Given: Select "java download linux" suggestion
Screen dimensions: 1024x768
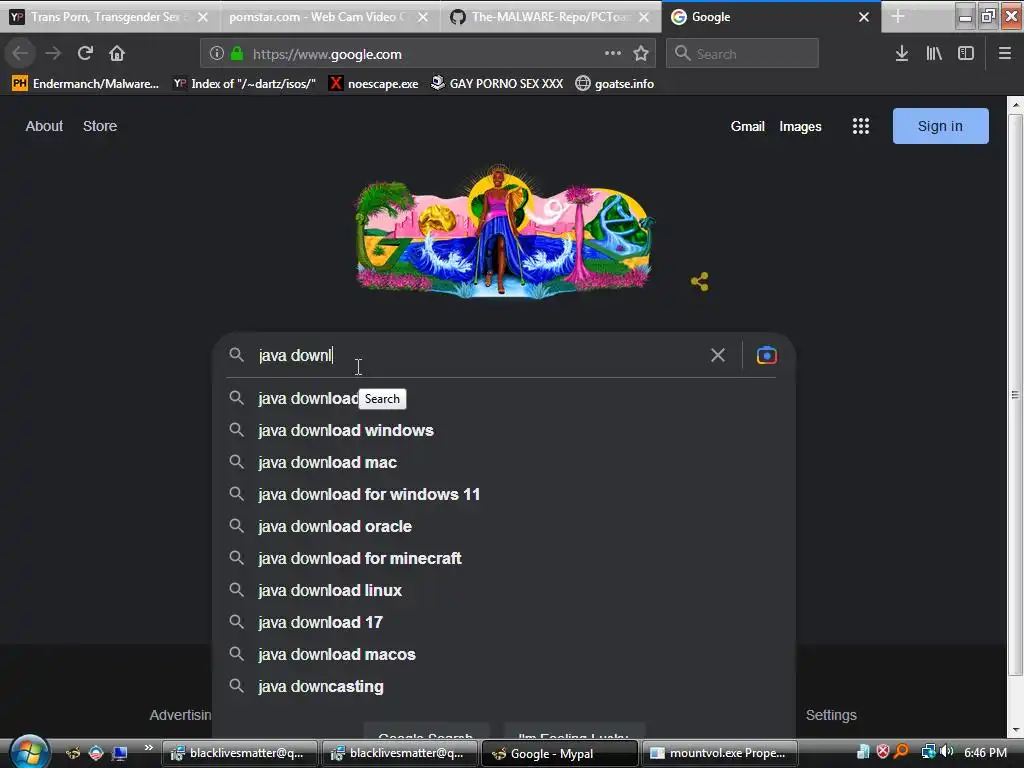Looking at the screenshot, I should point(503,590).
